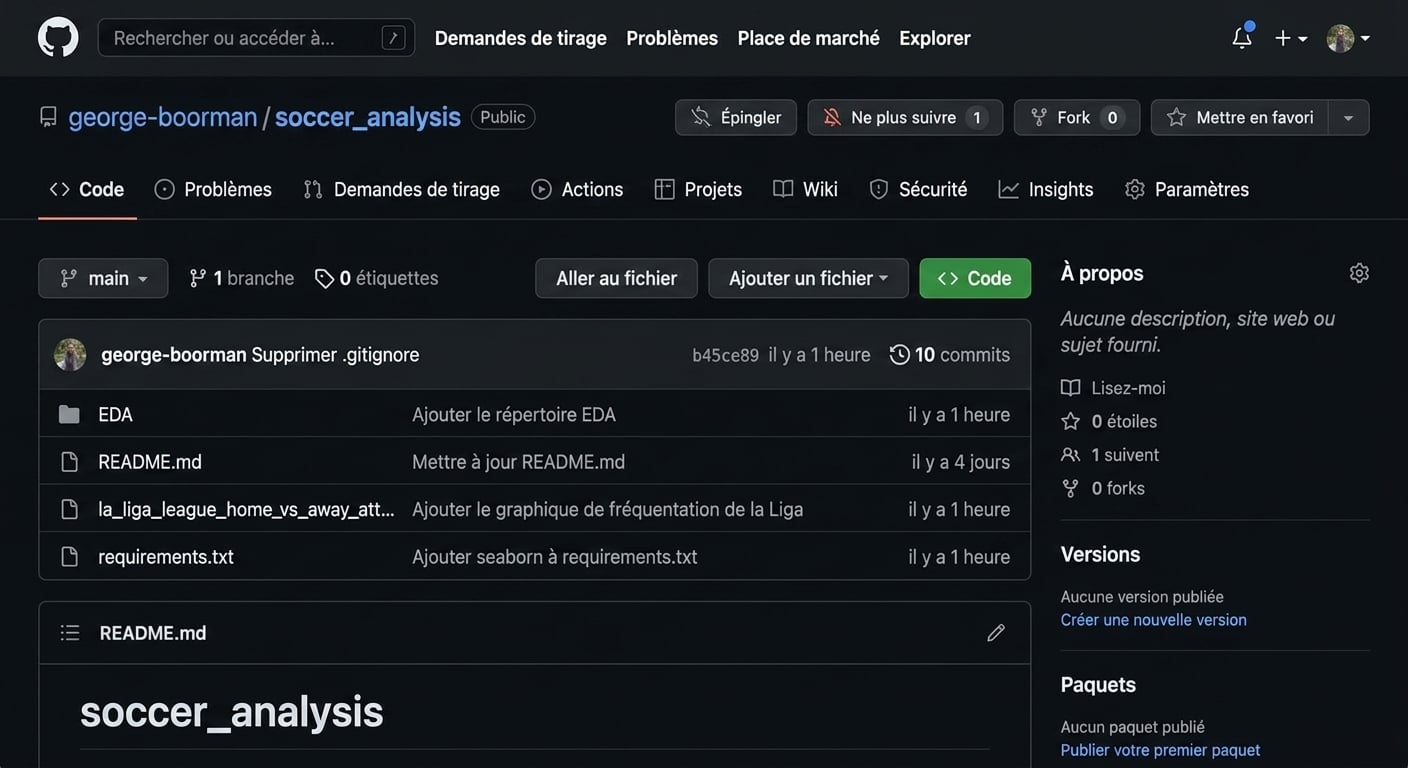View 0 étoiles stargazers
Viewport: 1408px width, 768px height.
tap(1109, 421)
